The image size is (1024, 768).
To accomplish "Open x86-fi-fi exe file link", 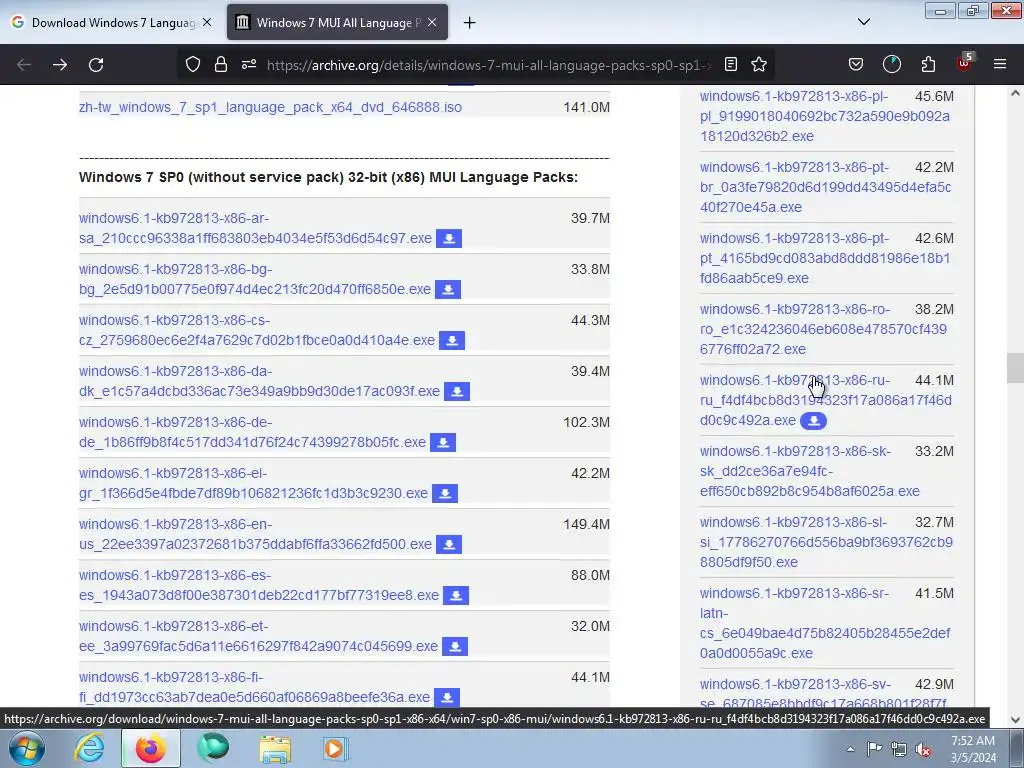I will tap(254, 686).
